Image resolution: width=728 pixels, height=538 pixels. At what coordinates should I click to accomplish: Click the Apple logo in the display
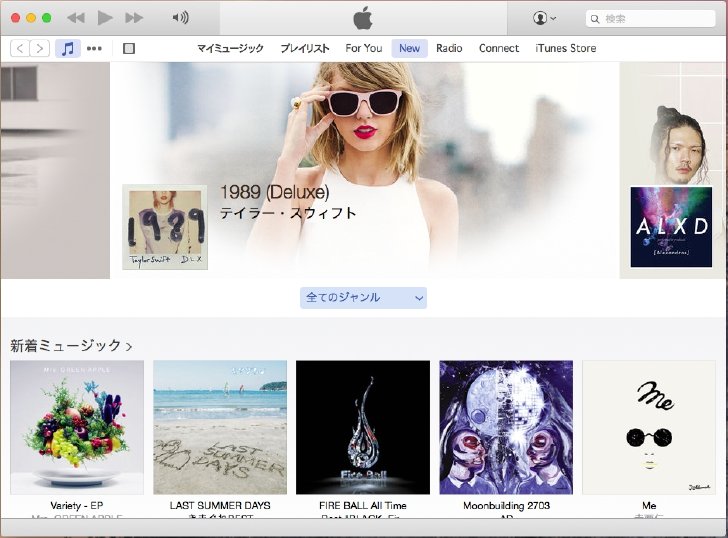tap(363, 19)
